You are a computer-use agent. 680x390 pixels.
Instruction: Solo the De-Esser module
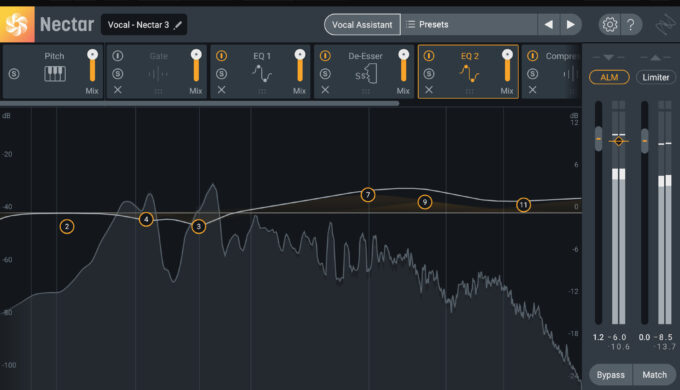[x=325, y=74]
